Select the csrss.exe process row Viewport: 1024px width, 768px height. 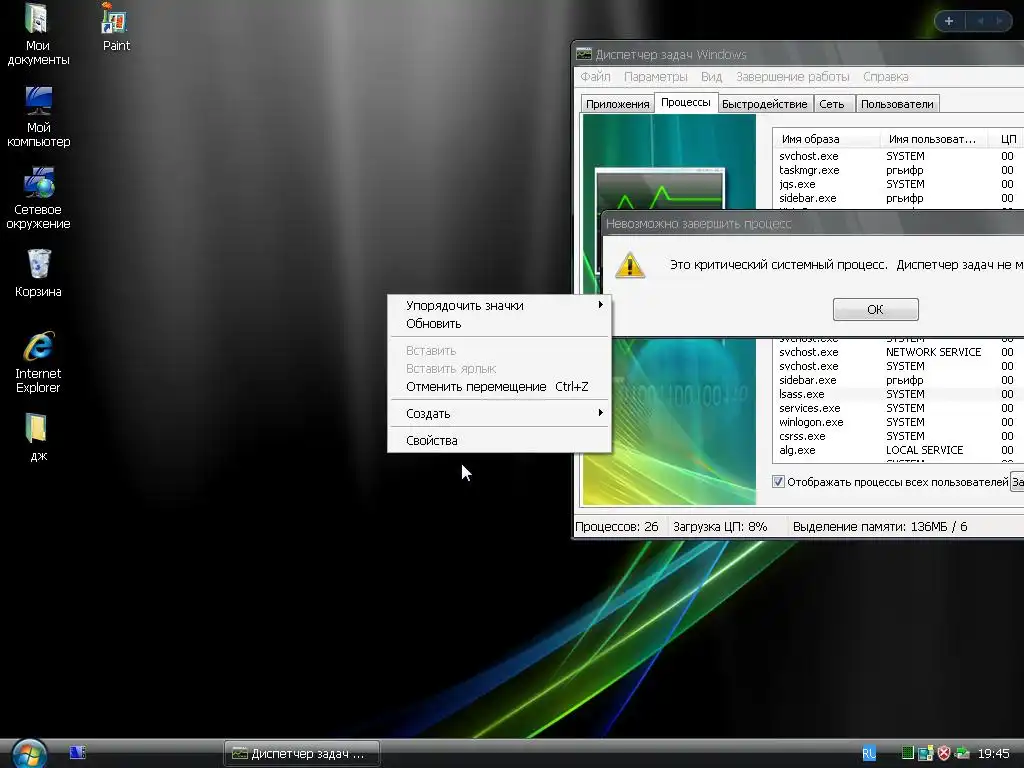[x=899, y=436]
